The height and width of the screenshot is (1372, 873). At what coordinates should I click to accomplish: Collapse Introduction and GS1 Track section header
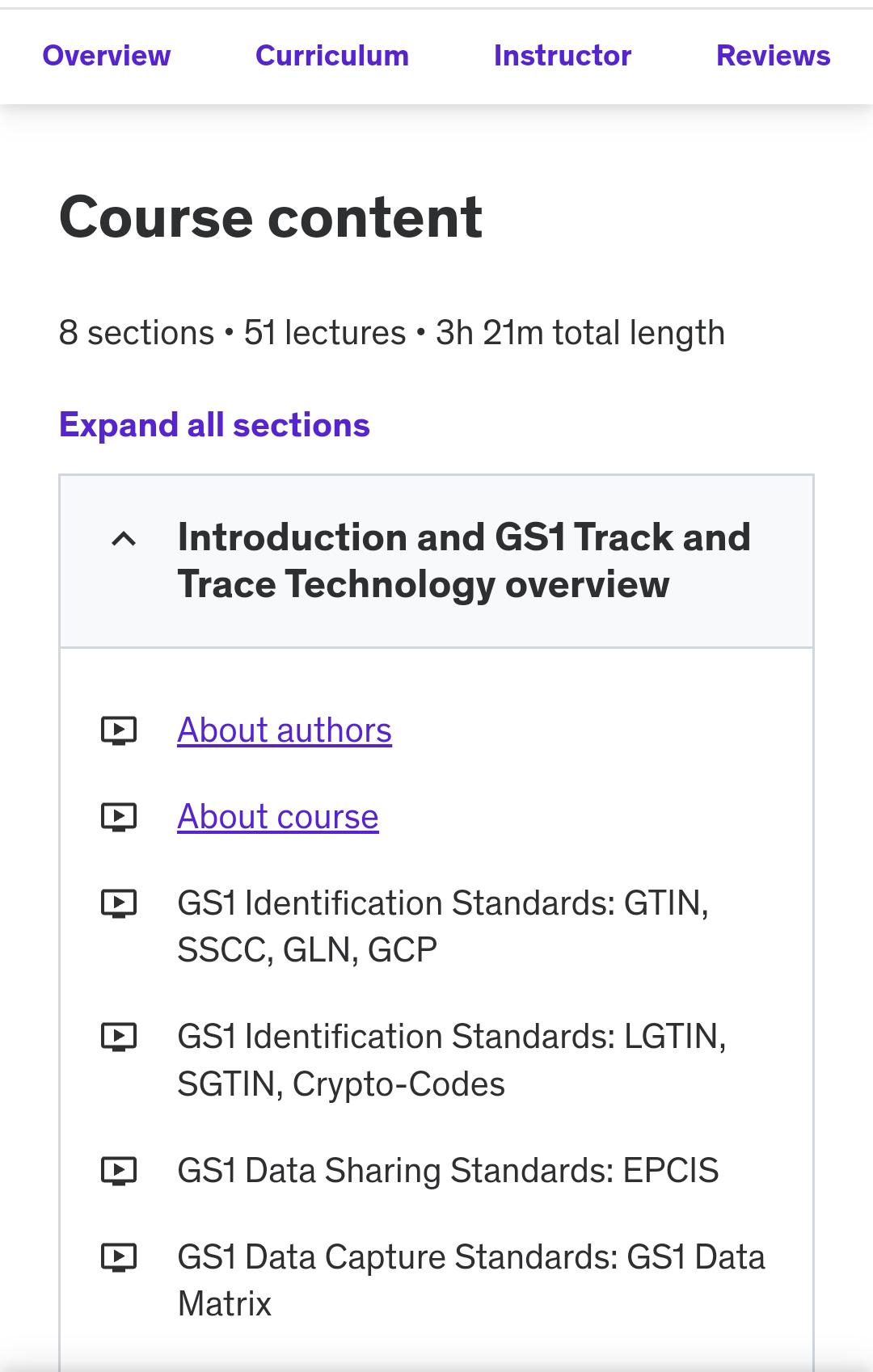pyautogui.click(x=464, y=561)
